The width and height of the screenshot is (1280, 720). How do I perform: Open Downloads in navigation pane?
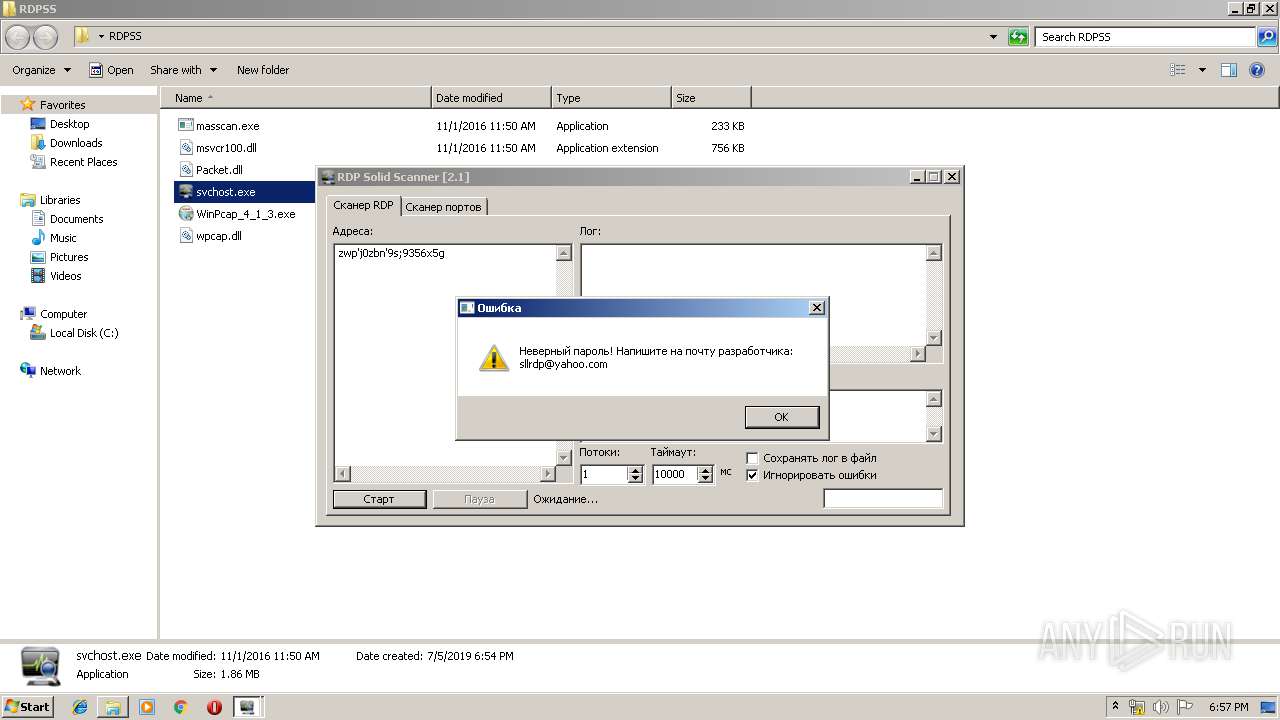[76, 143]
